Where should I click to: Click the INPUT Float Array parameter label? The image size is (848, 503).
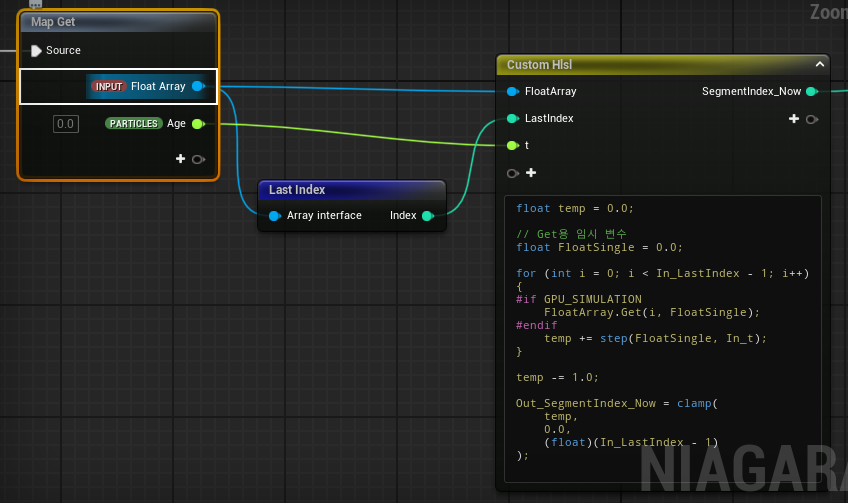point(138,87)
